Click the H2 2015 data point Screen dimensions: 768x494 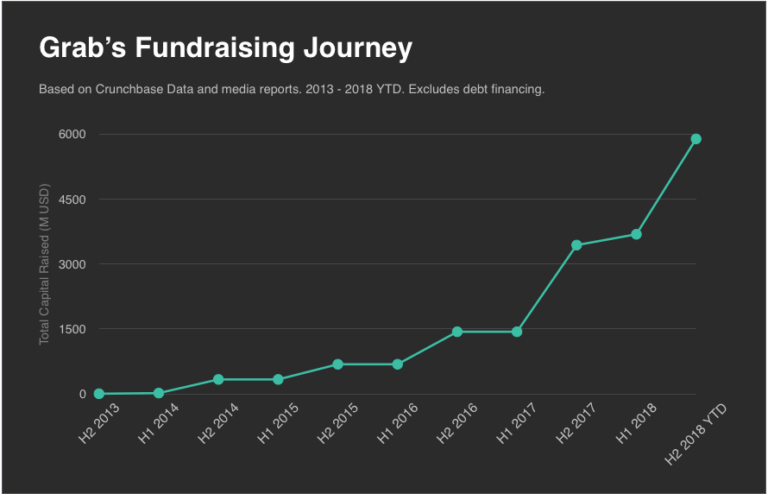tap(338, 364)
